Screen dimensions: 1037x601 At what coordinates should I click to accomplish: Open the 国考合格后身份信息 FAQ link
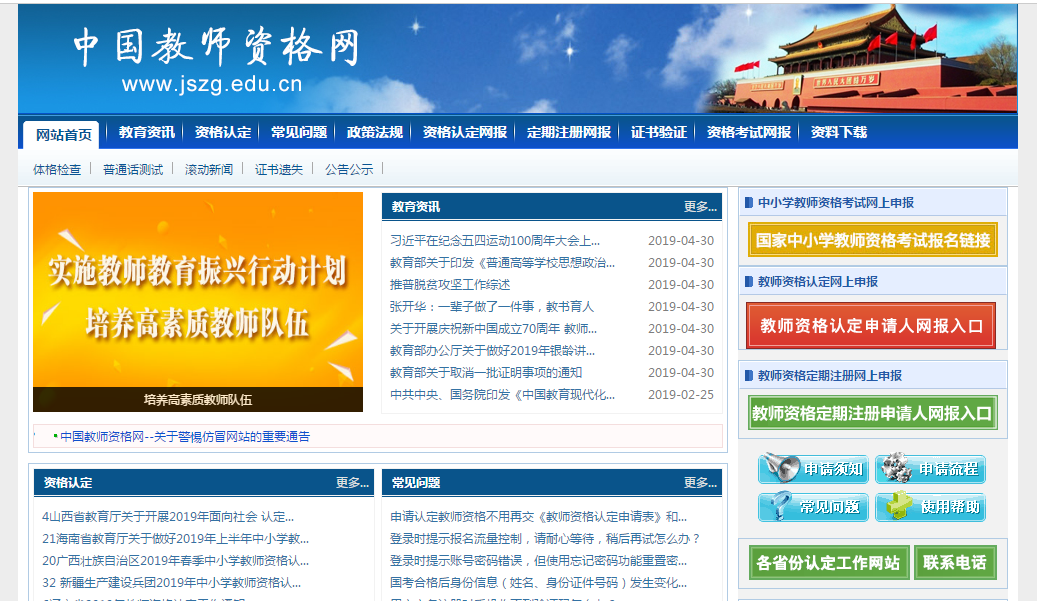pos(538,582)
